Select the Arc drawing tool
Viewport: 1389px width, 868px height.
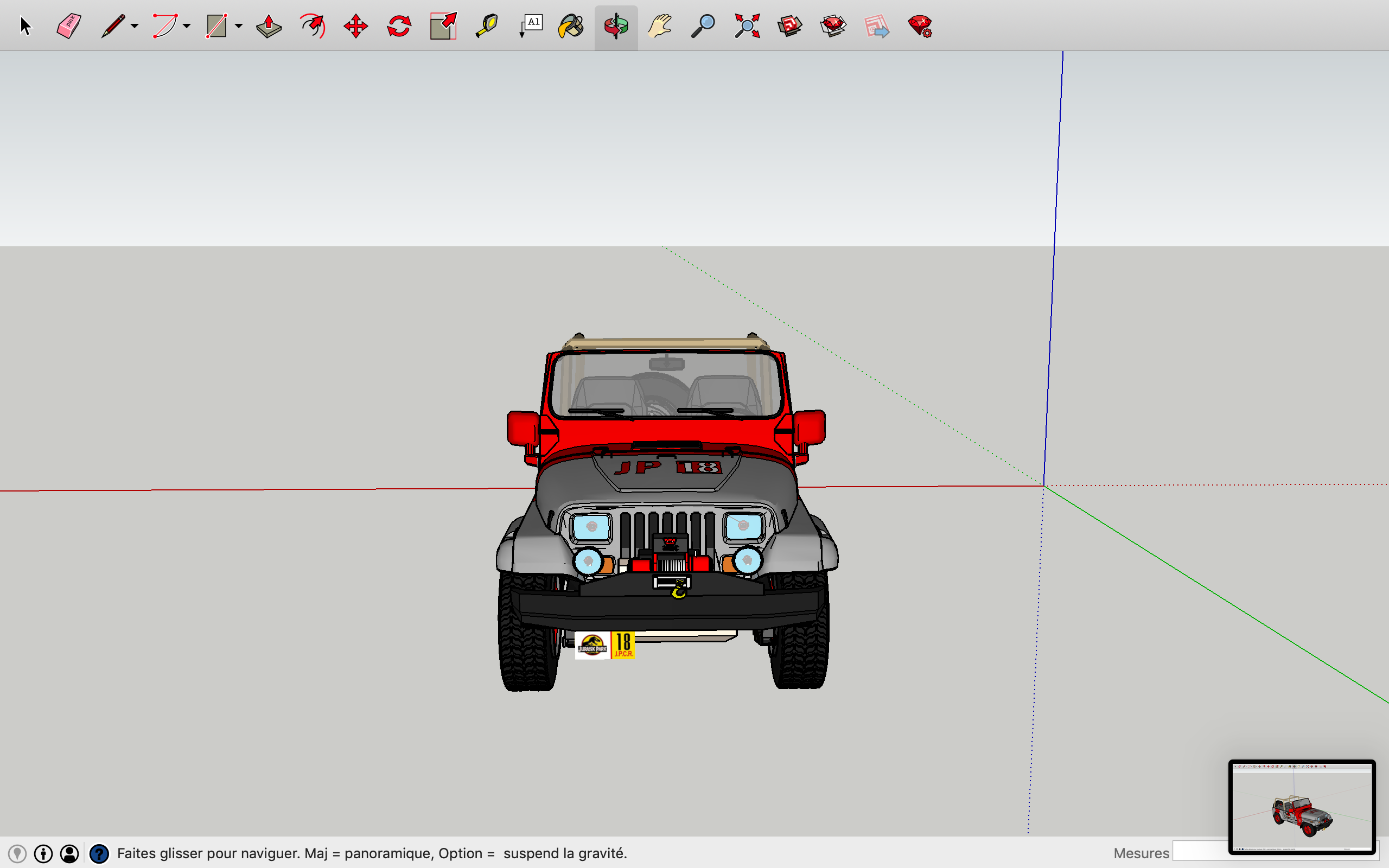165,27
